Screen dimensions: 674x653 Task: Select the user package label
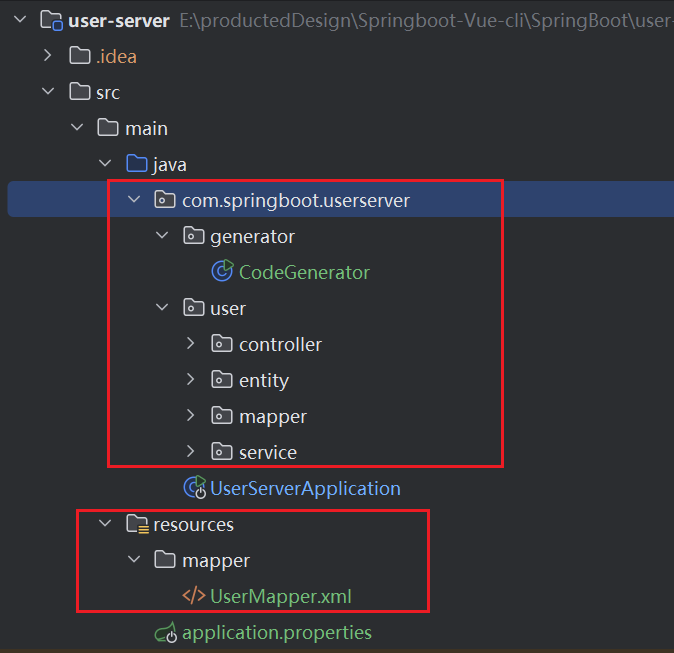[x=228, y=308]
